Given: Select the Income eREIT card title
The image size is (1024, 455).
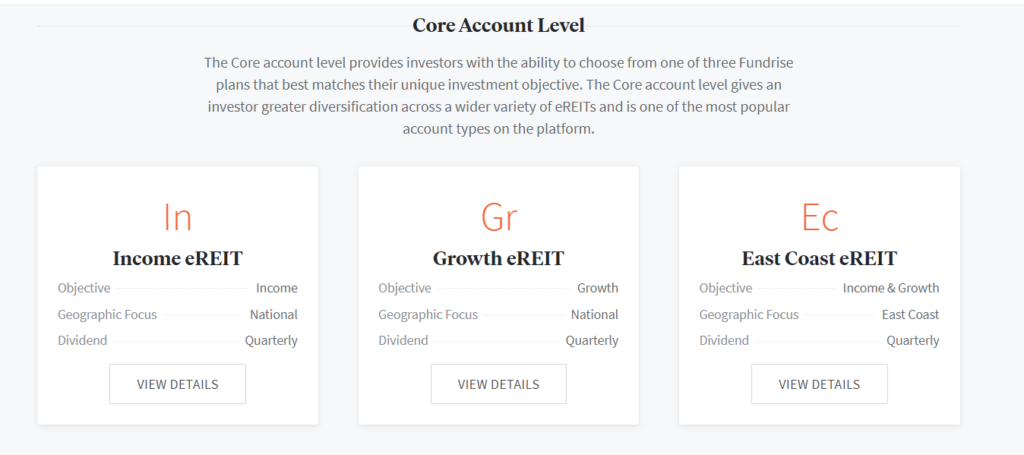Looking at the screenshot, I should pos(178,259).
